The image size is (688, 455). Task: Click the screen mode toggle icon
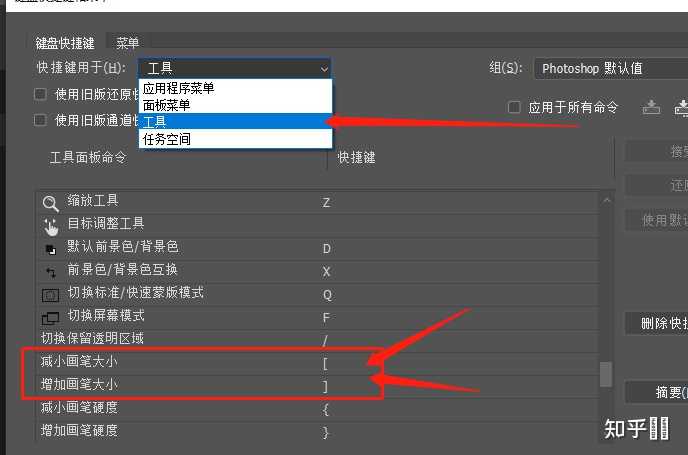pyautogui.click(x=50, y=318)
